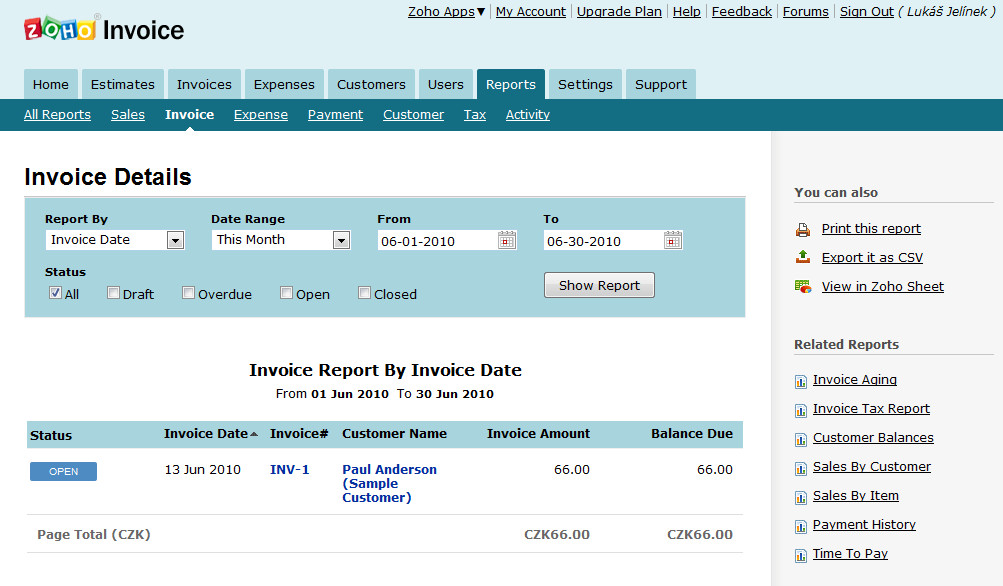Screen dimensions: 1003x586
Task: Expand the Zoho Apps menu
Action: coord(446,12)
